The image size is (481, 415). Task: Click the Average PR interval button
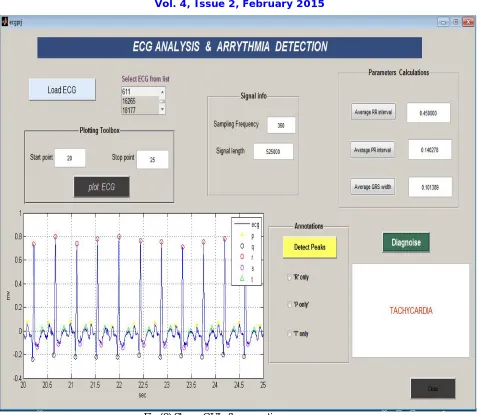(x=372, y=150)
